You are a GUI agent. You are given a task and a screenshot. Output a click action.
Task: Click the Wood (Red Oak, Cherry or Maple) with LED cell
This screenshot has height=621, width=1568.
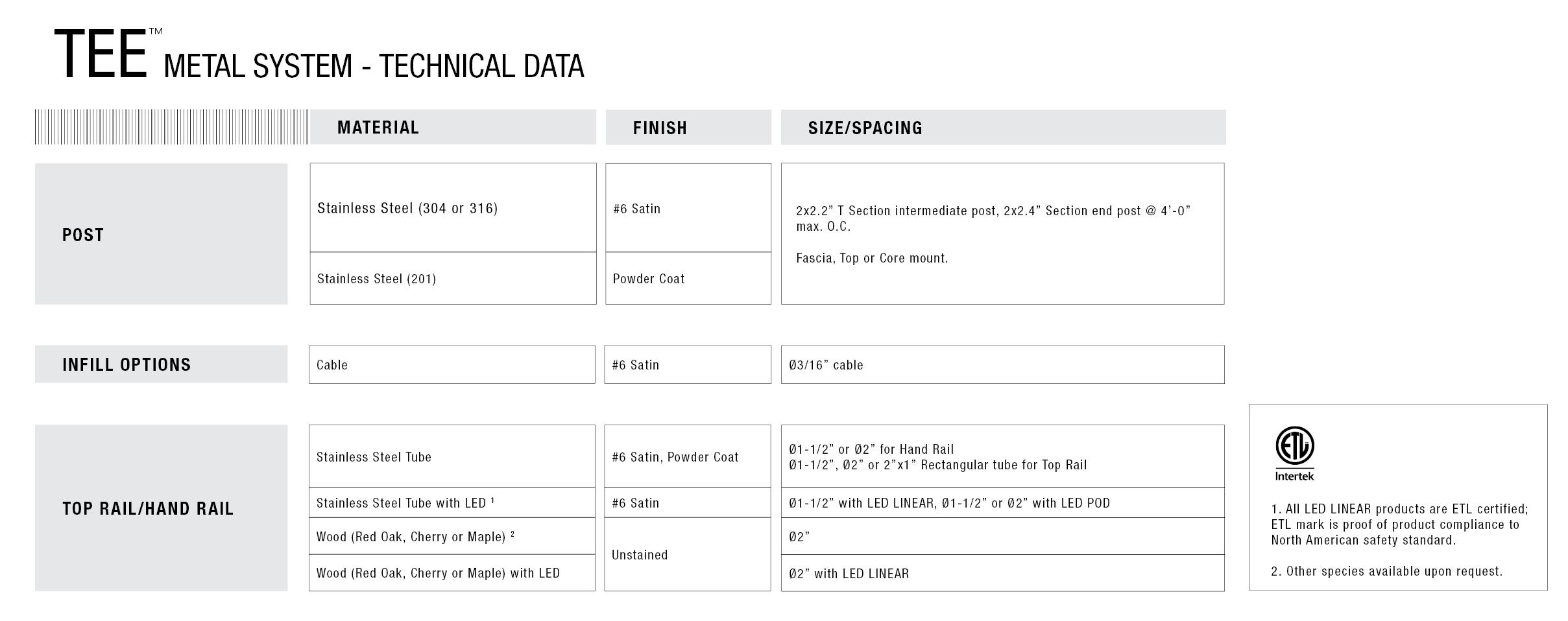(x=452, y=573)
